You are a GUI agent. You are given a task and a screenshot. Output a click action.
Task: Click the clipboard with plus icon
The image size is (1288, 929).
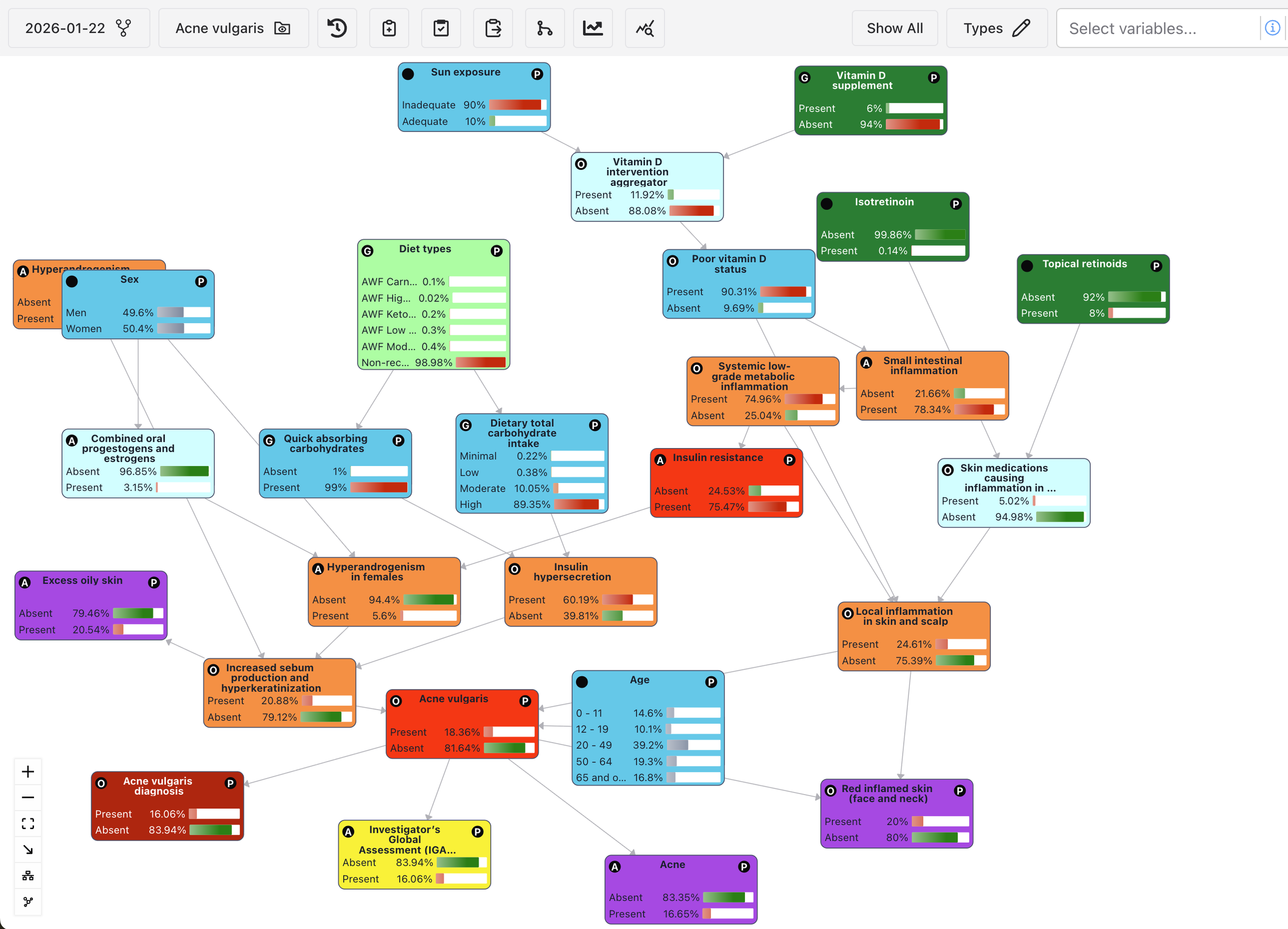(389, 28)
